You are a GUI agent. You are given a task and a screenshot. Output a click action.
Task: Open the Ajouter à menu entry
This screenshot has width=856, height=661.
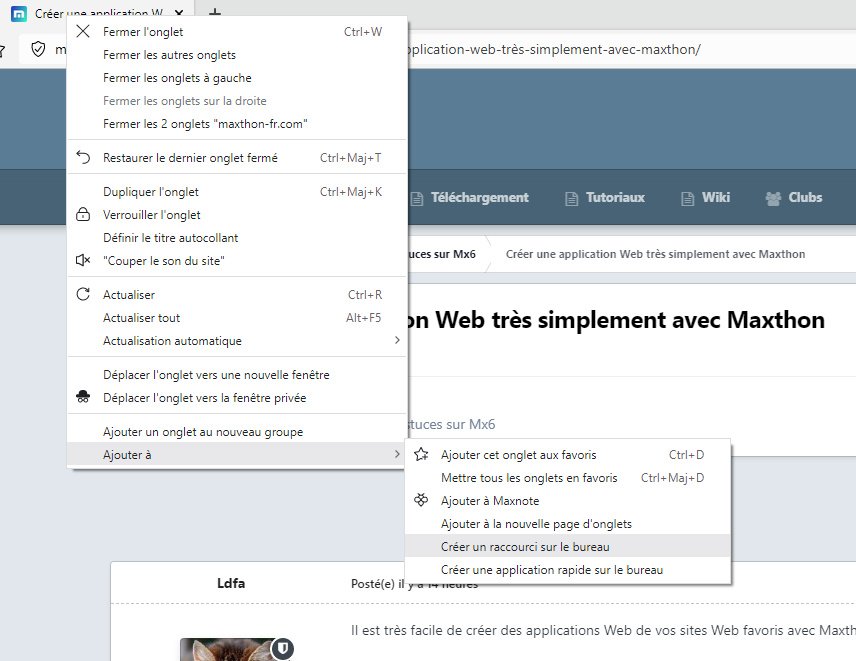(x=237, y=455)
